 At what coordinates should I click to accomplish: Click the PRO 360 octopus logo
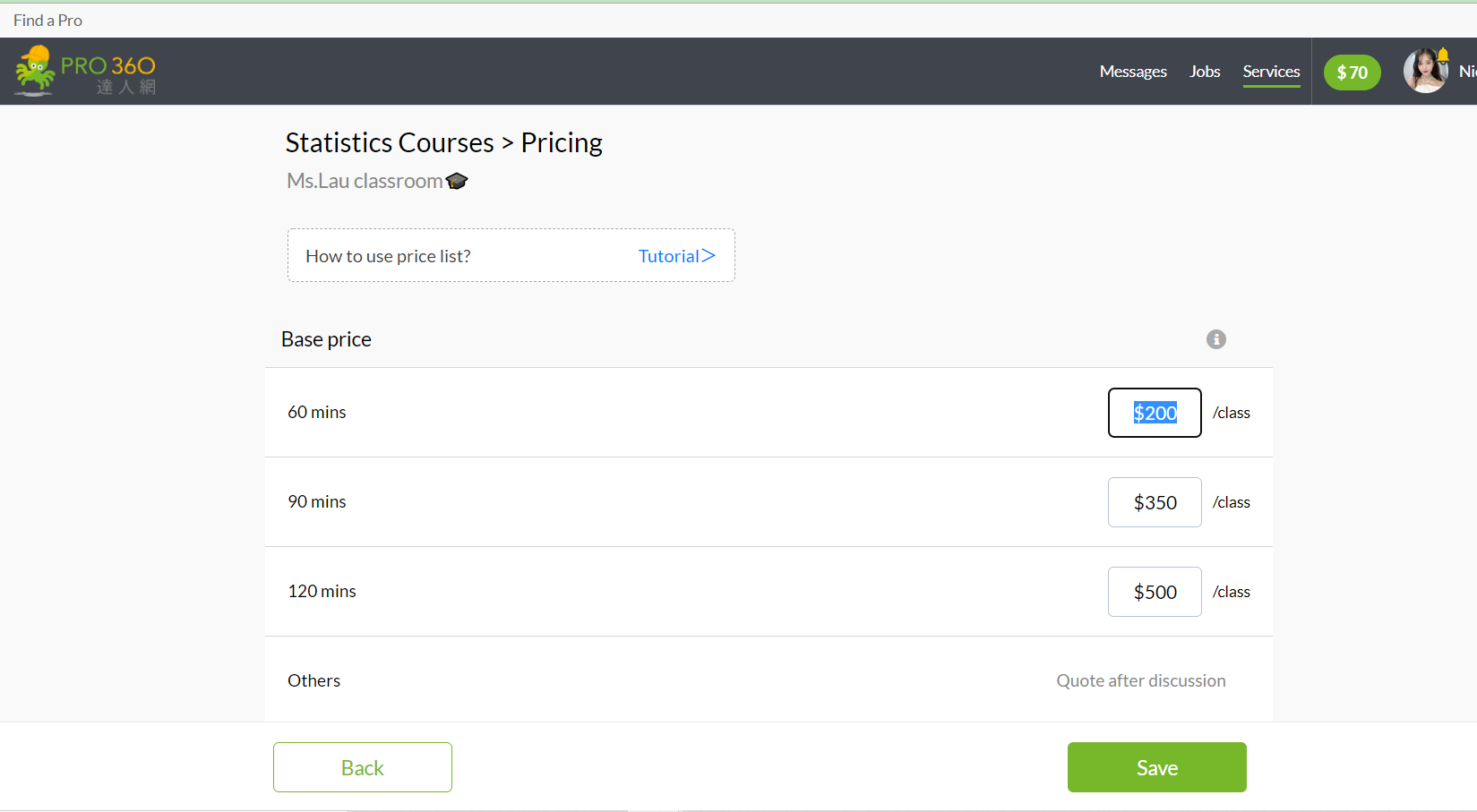tap(84, 72)
